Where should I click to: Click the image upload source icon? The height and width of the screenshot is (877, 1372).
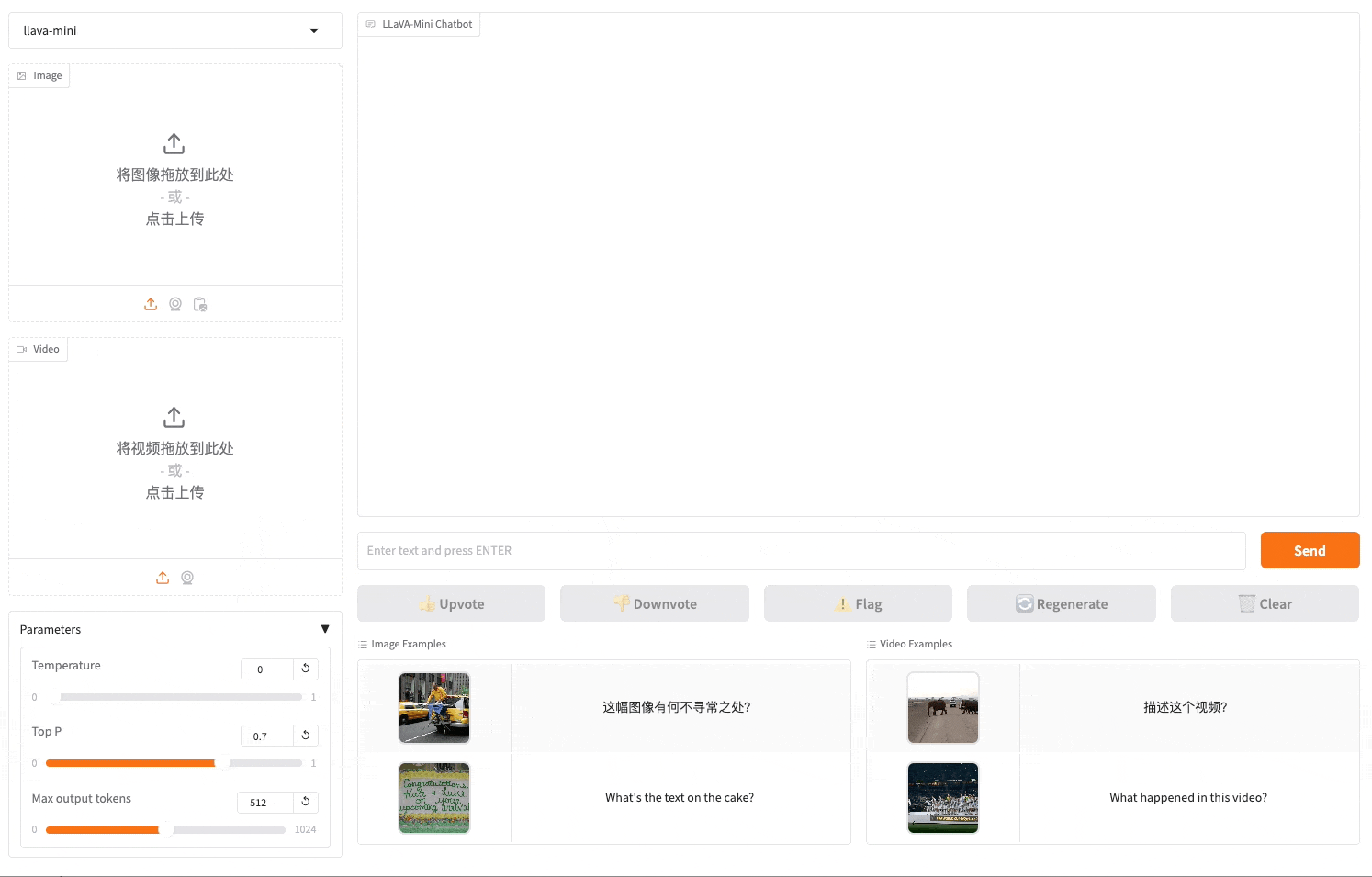pos(151,304)
